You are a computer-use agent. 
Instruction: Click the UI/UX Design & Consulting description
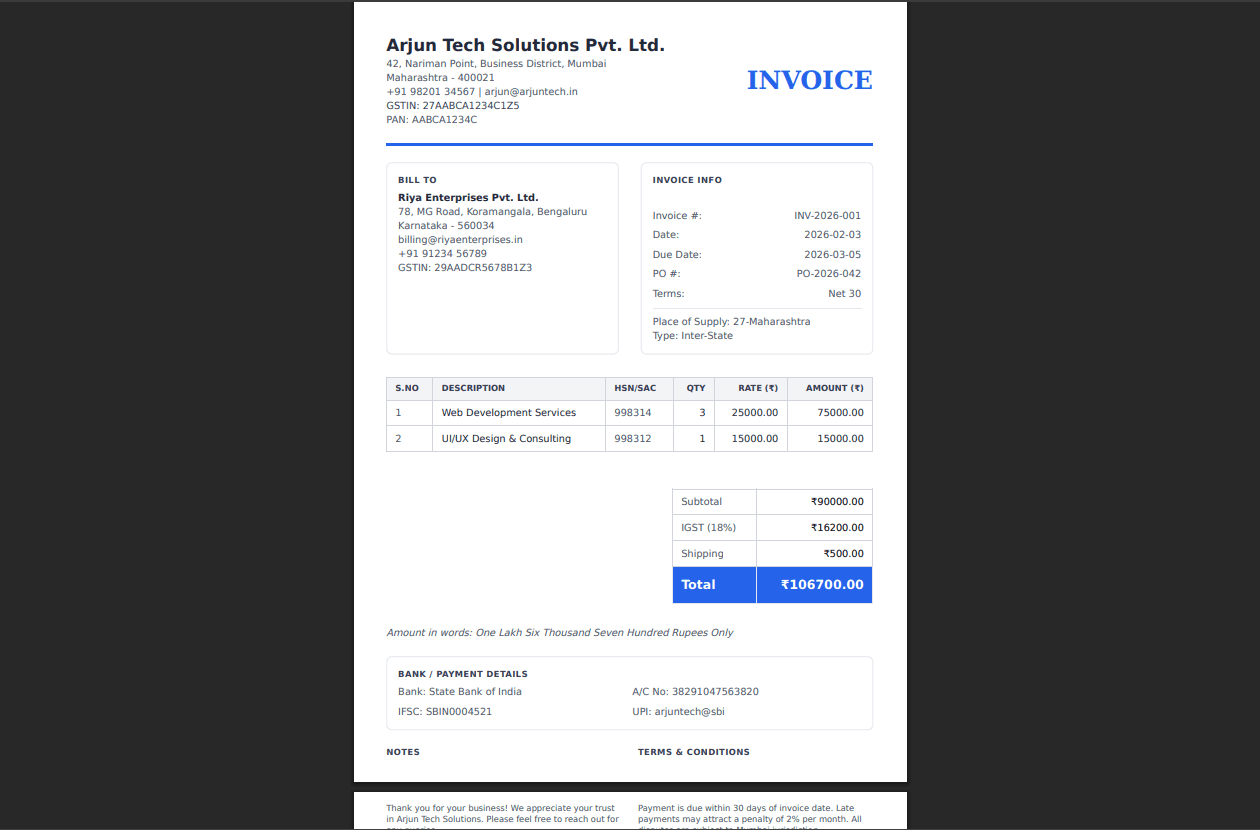[506, 438]
